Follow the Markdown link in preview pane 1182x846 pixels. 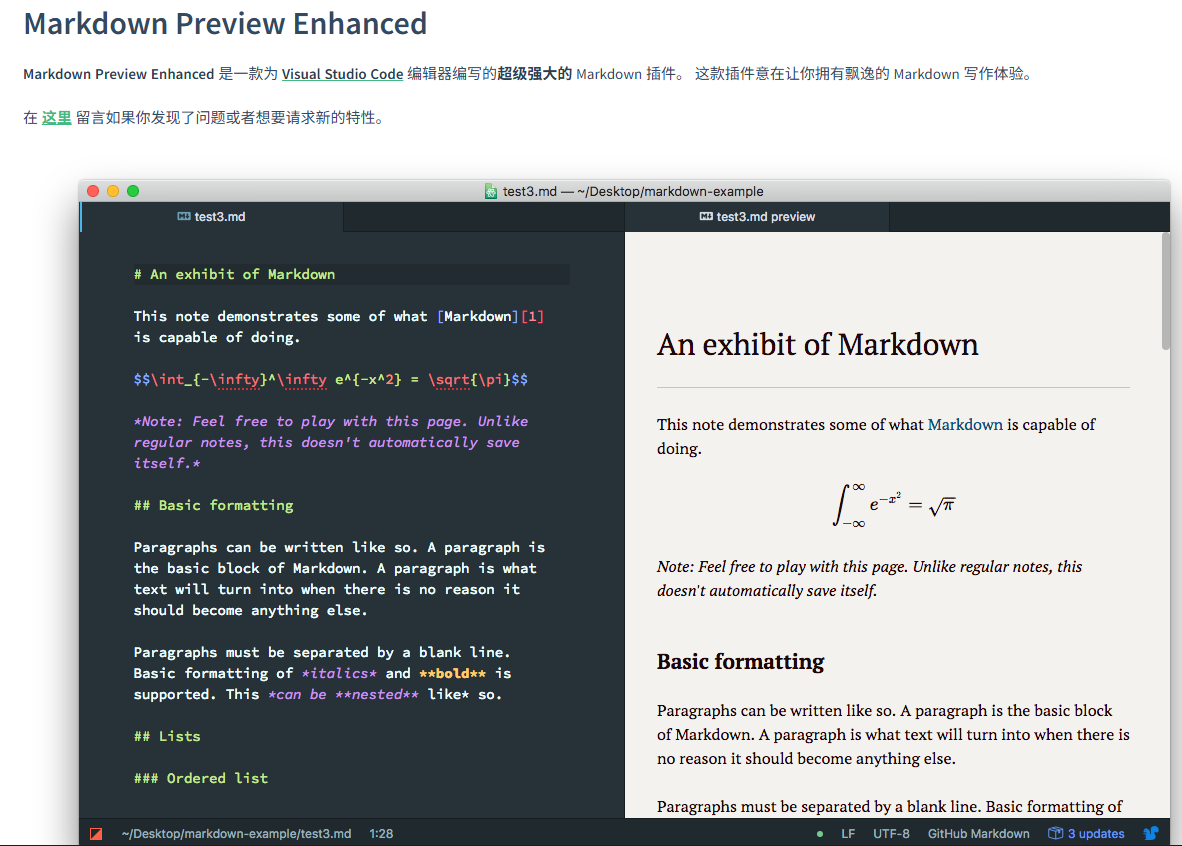tap(965, 425)
